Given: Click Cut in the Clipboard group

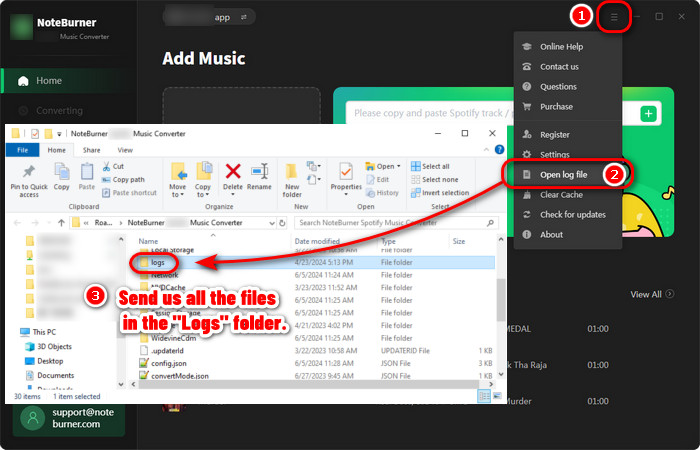Looking at the screenshot, I should (113, 167).
